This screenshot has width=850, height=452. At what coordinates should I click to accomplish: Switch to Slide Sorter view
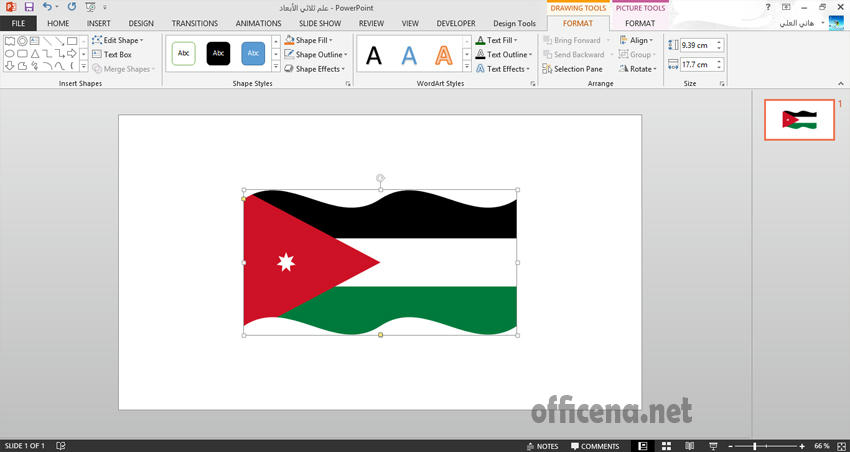[665, 445]
